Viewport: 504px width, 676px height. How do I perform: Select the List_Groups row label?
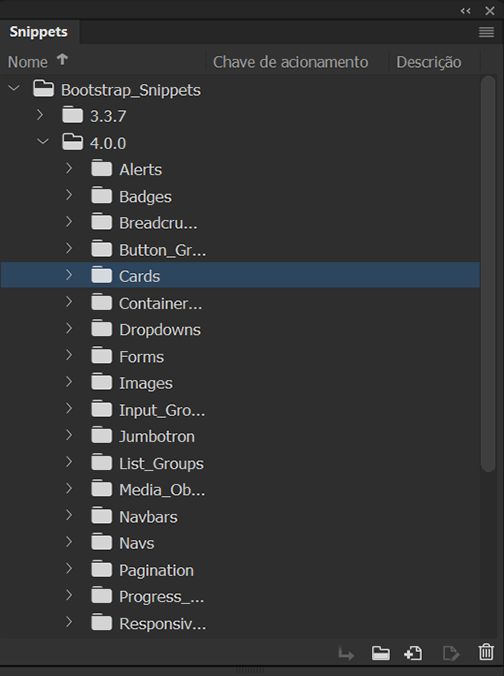coord(161,464)
